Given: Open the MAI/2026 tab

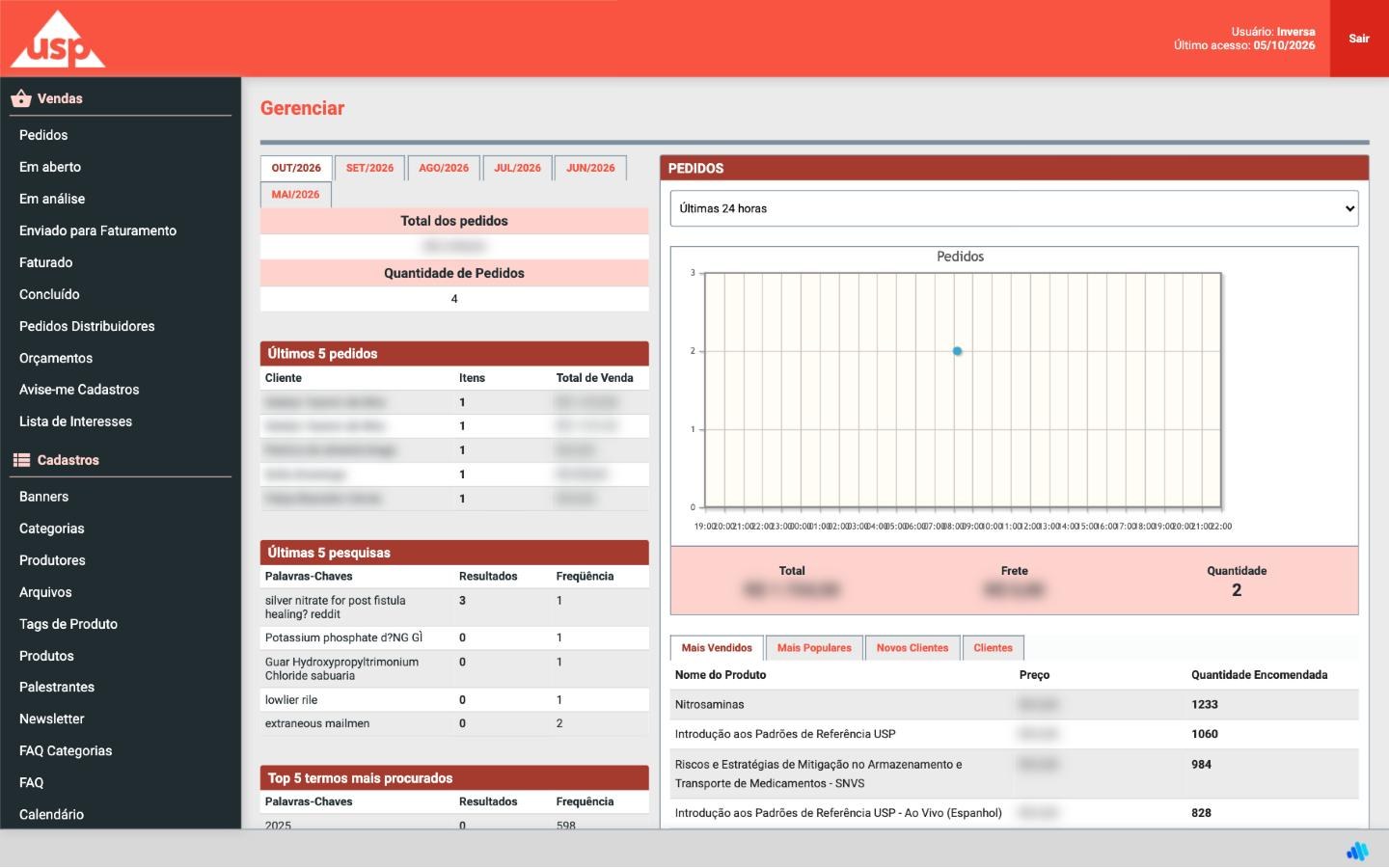Looking at the screenshot, I should (295, 195).
